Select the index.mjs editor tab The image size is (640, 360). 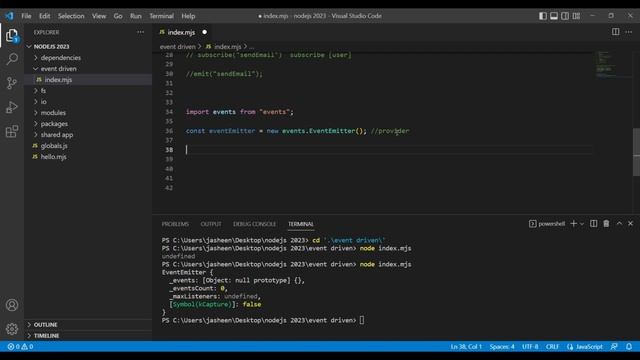coord(181,32)
